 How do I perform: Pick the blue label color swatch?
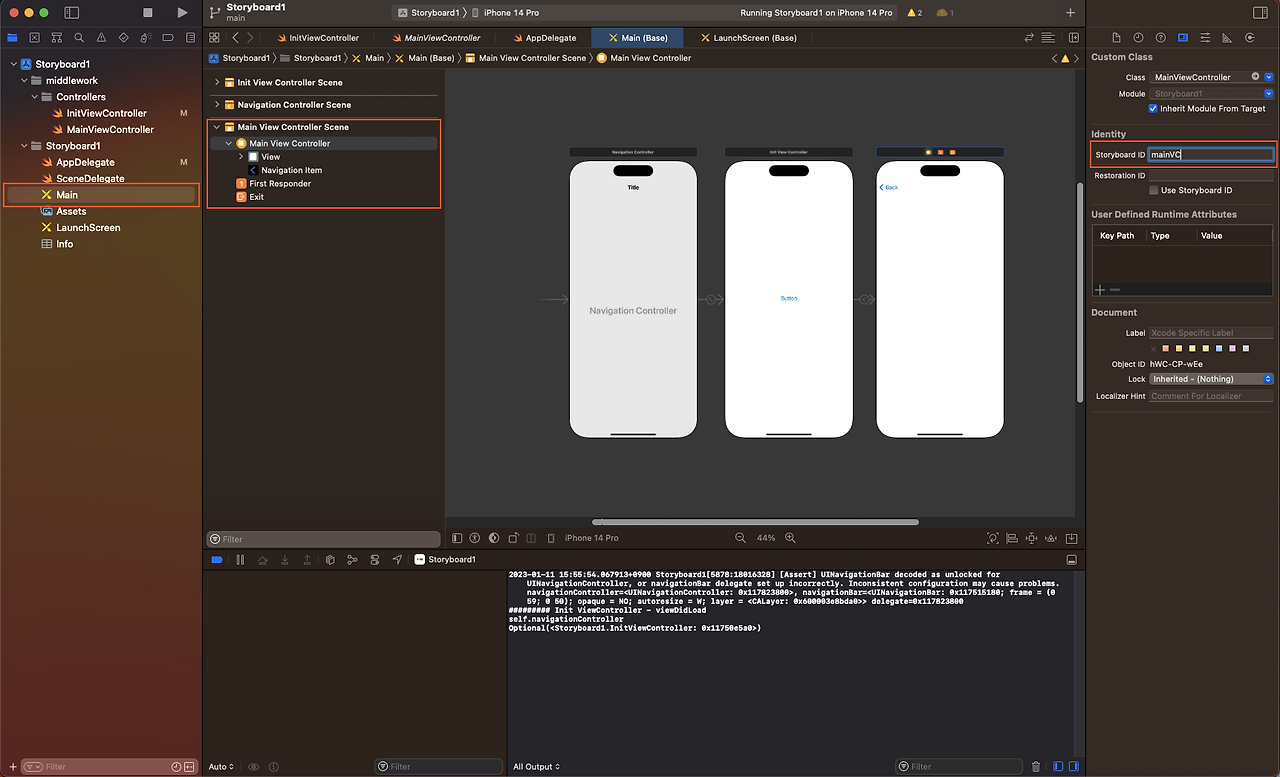[x=1219, y=348]
